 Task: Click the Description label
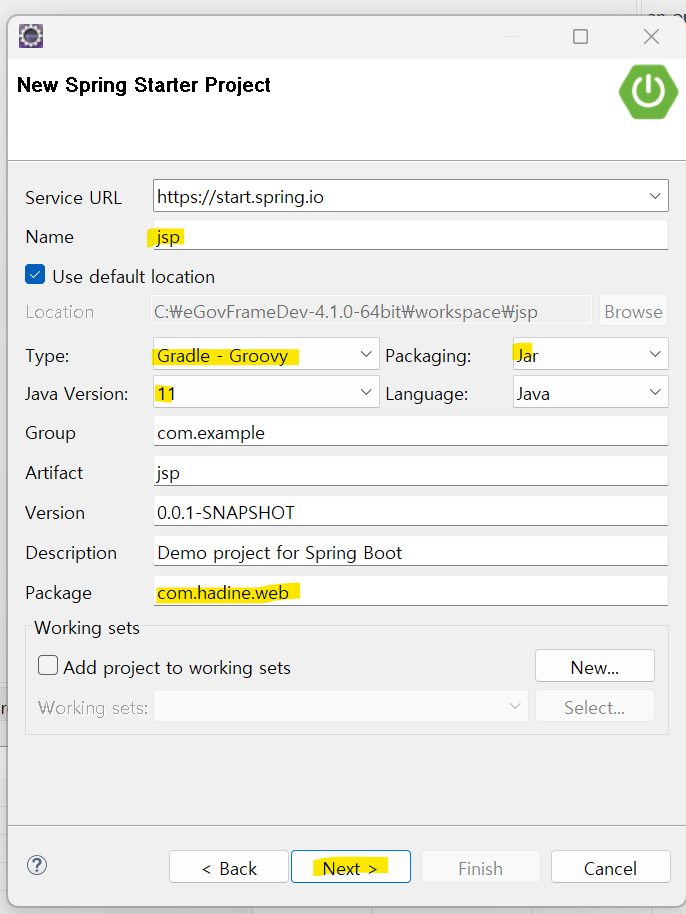pos(71,553)
